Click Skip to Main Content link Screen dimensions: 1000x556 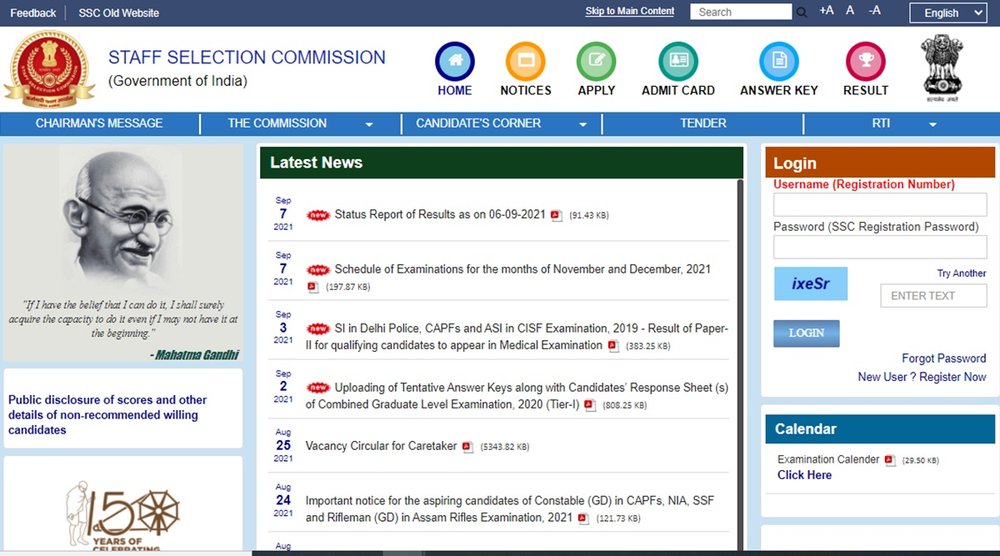[x=629, y=11]
